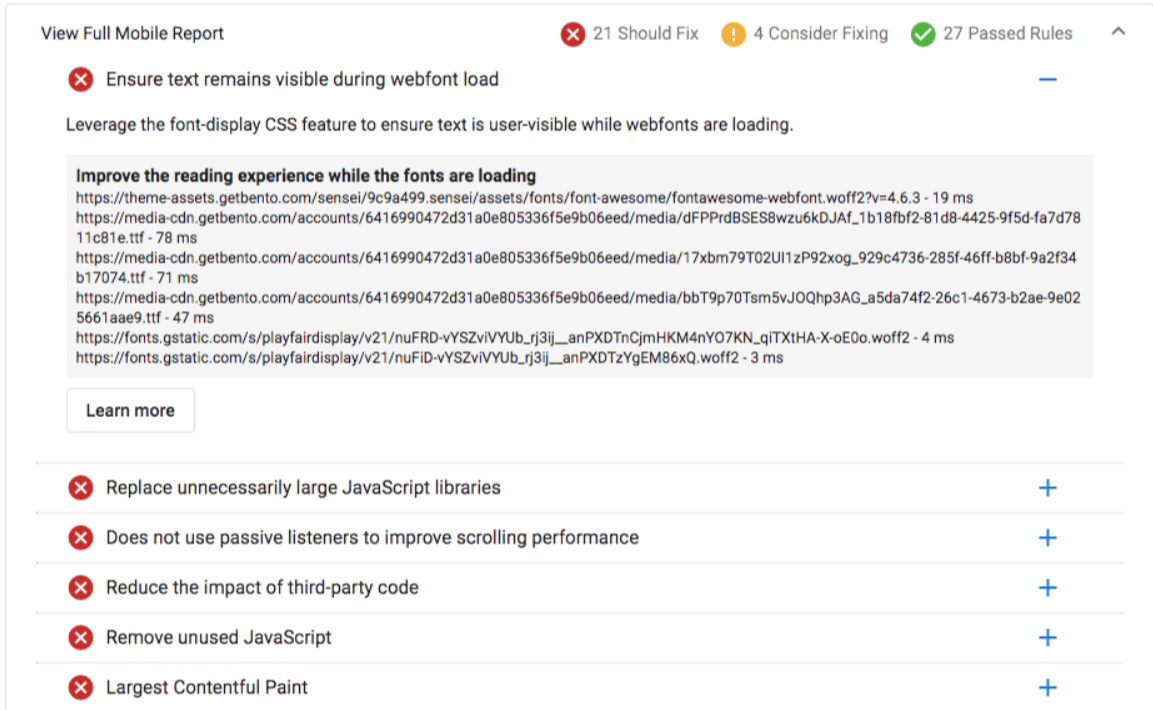Collapse the full mobile report chevron

click(x=1118, y=31)
